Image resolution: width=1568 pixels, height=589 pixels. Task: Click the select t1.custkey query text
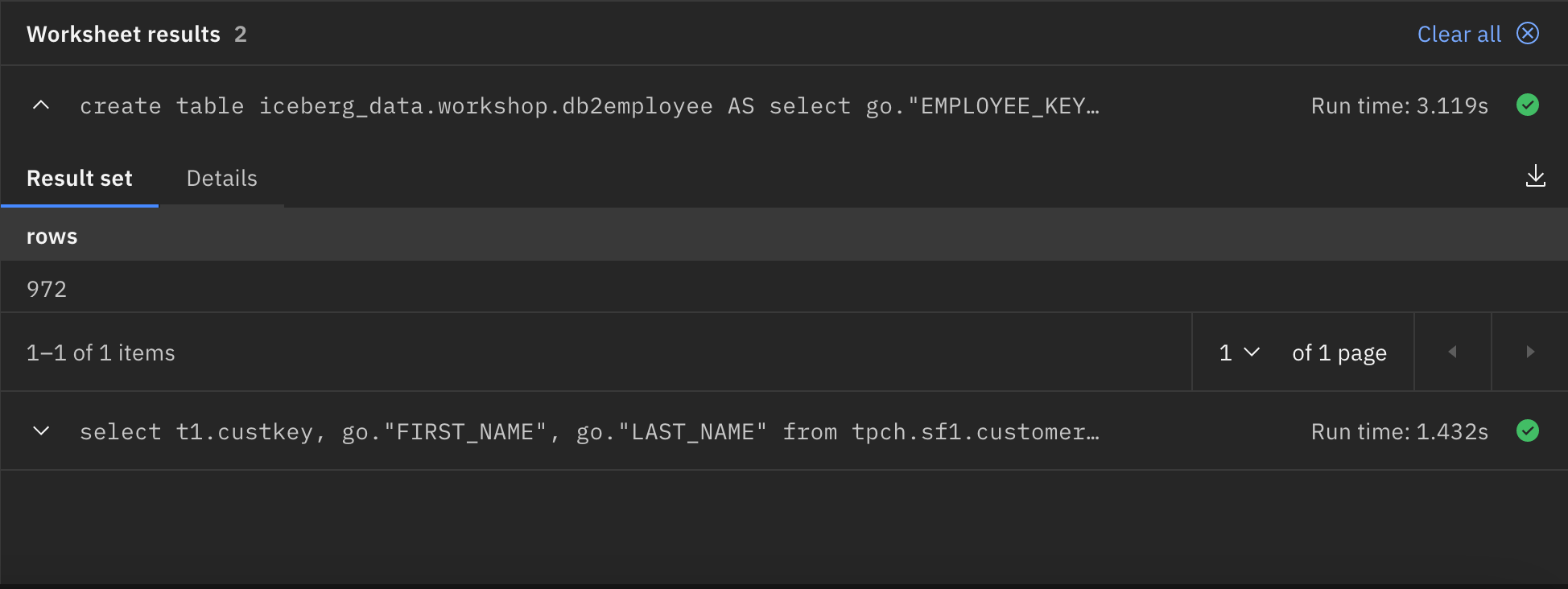coord(589,432)
